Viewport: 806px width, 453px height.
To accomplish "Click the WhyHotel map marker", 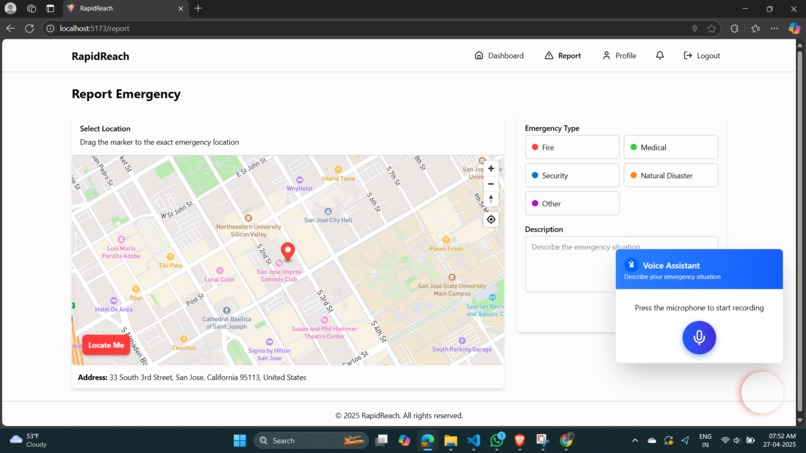I will click(299, 180).
